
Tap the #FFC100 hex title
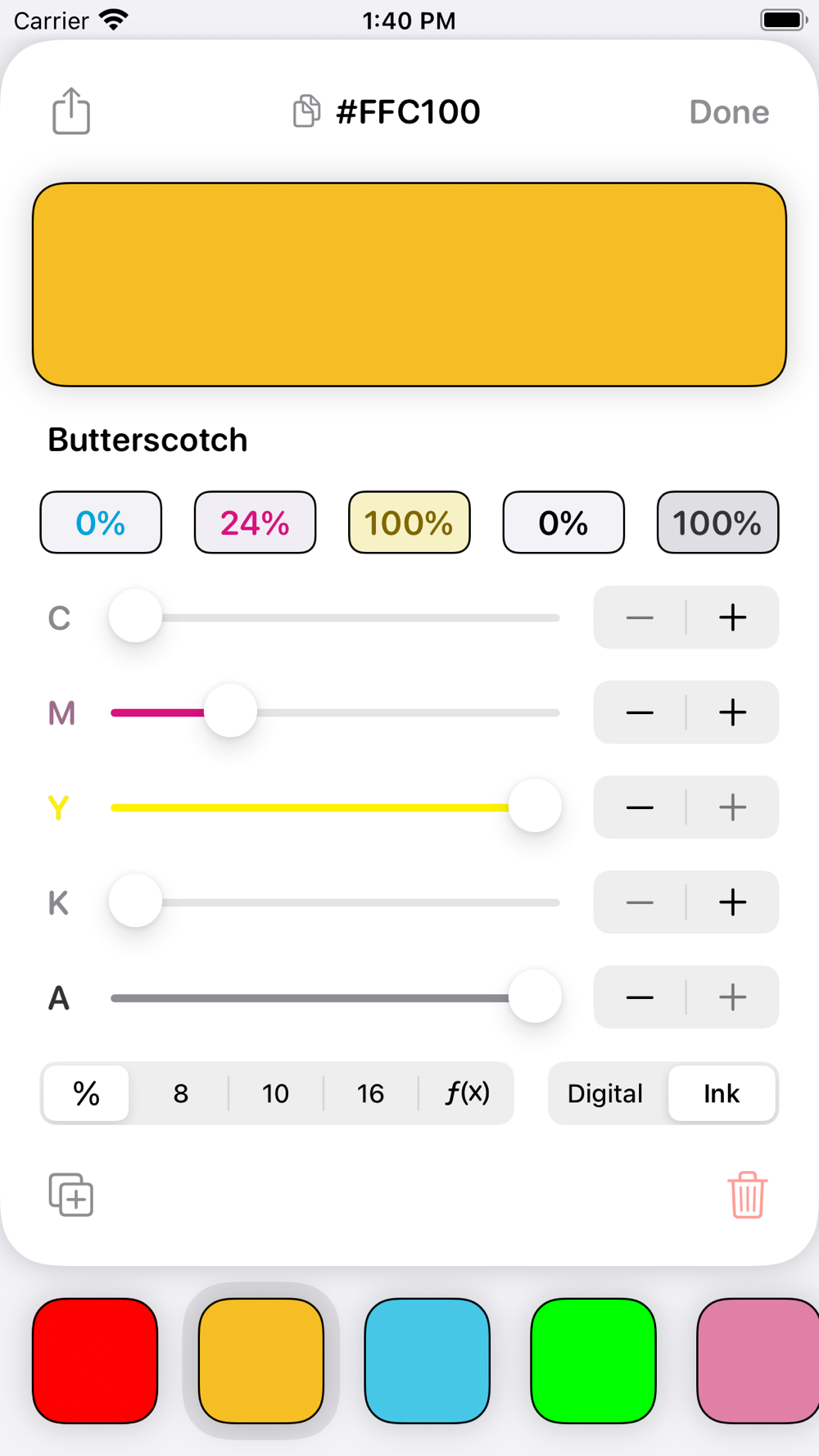(x=408, y=111)
